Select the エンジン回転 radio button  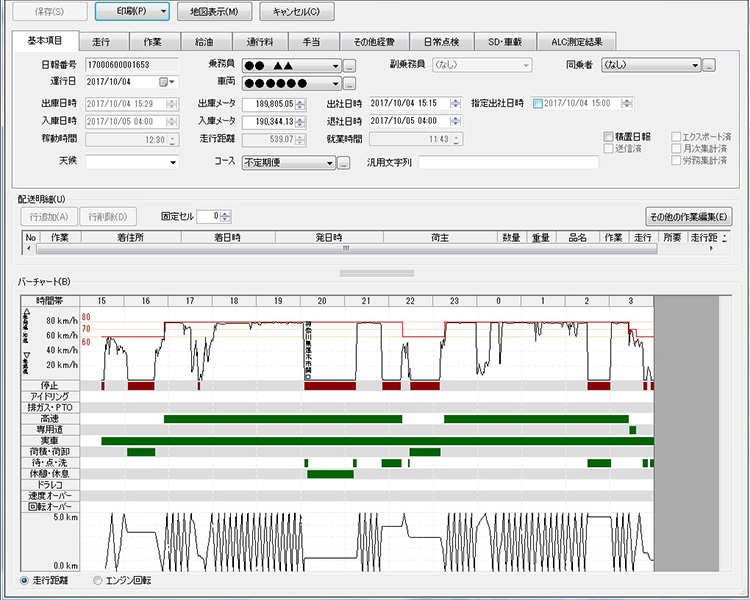click(x=98, y=579)
